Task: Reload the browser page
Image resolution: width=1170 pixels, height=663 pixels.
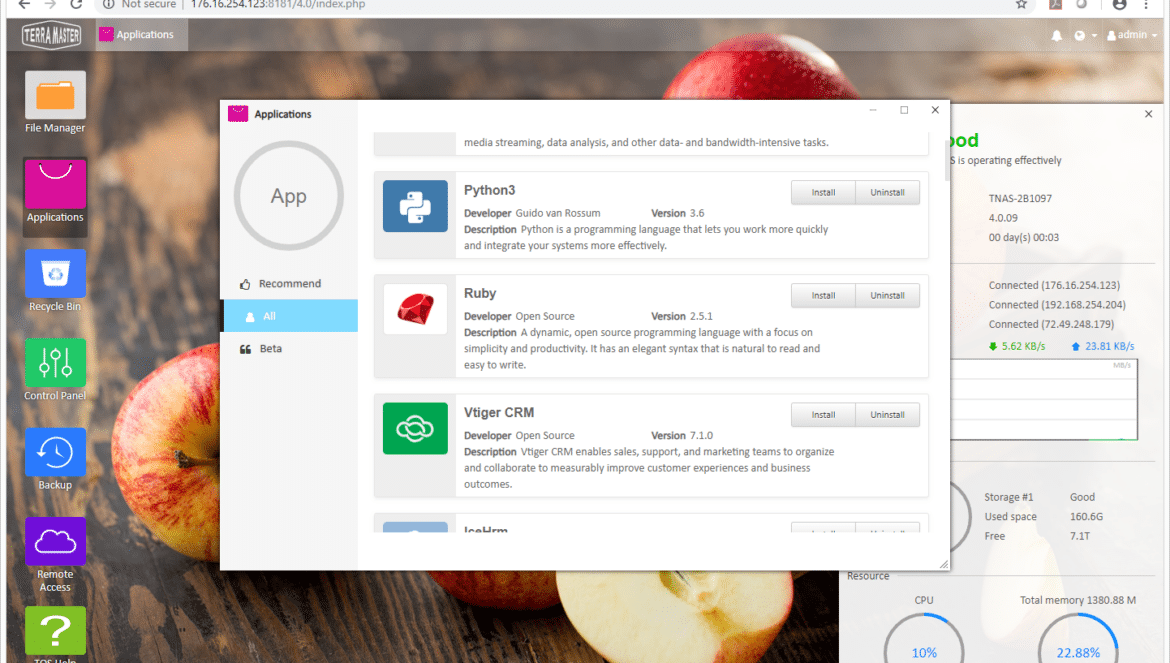Action: [x=76, y=4]
